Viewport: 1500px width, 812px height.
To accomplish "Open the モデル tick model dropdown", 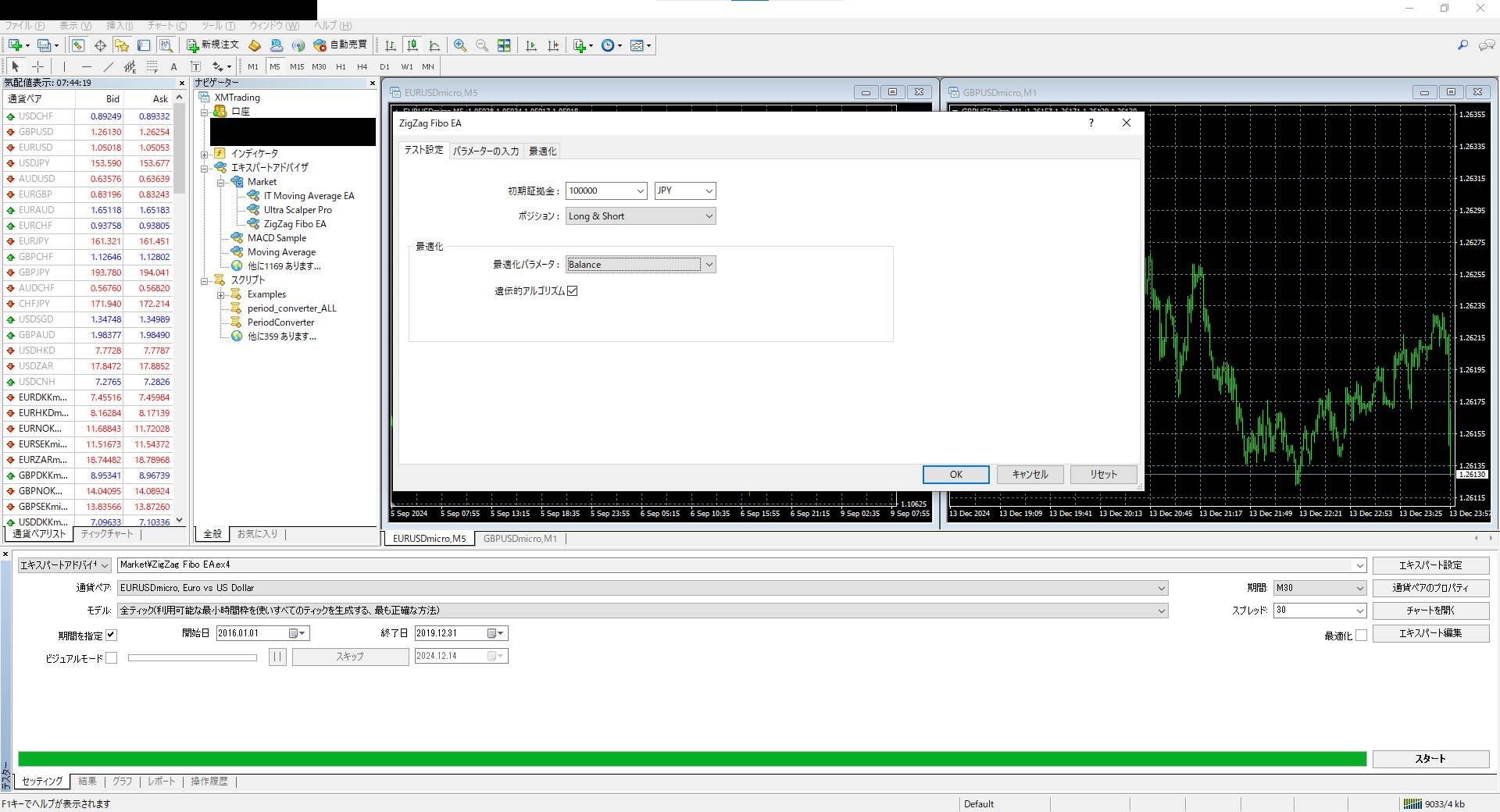I will 642,611.
